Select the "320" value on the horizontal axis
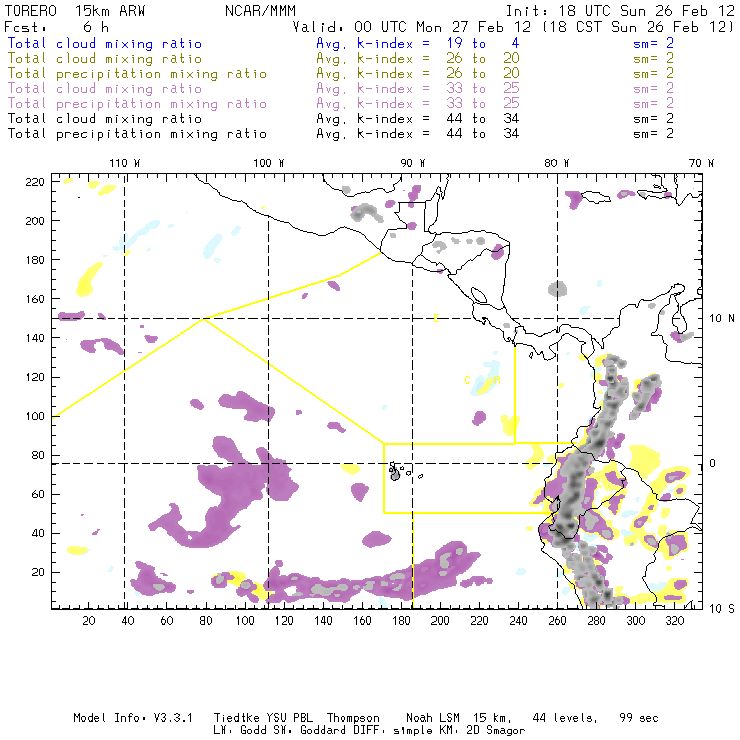 [x=674, y=621]
